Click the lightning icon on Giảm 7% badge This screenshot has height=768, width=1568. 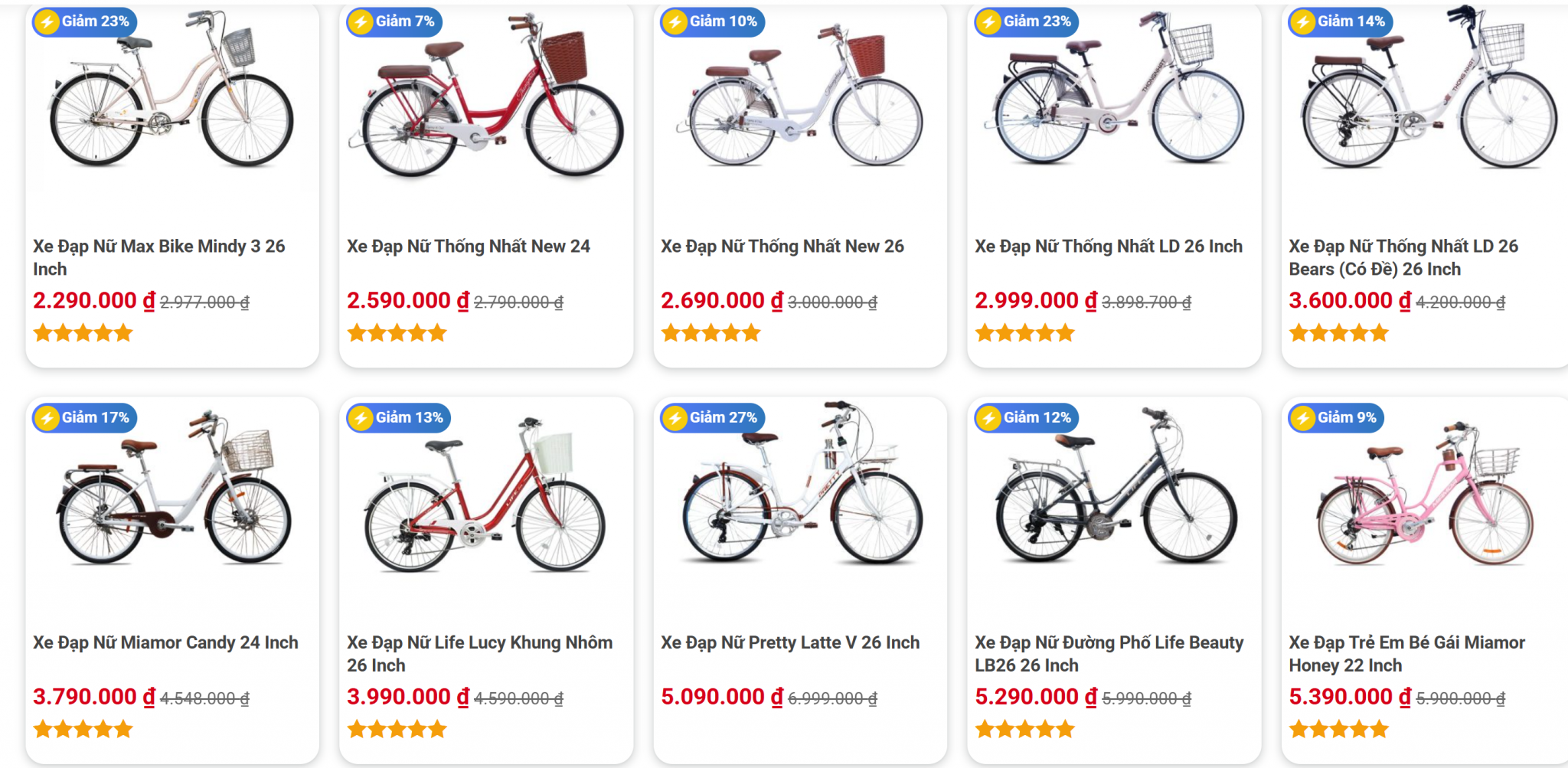point(361,22)
